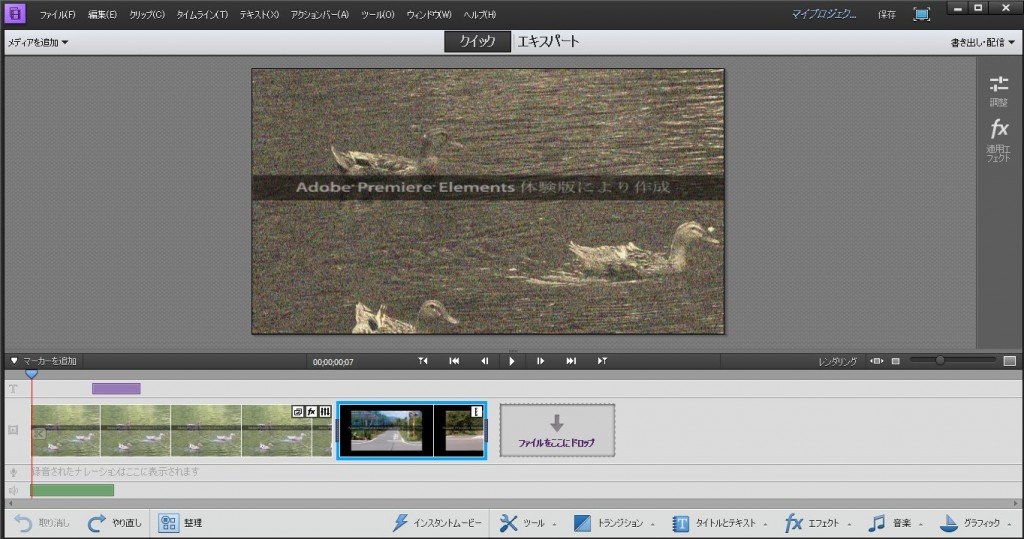
Task: Click the レンダリング button
Action: (837, 361)
